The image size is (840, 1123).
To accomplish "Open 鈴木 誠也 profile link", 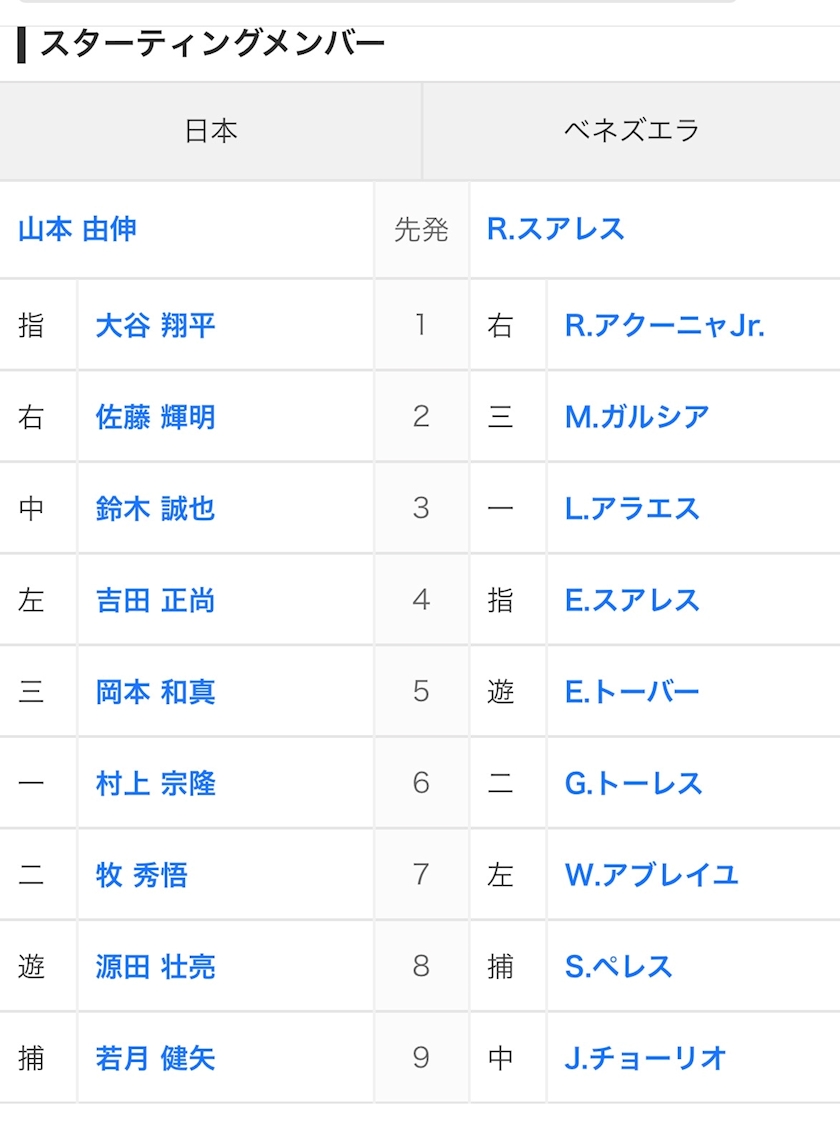I will (x=155, y=509).
